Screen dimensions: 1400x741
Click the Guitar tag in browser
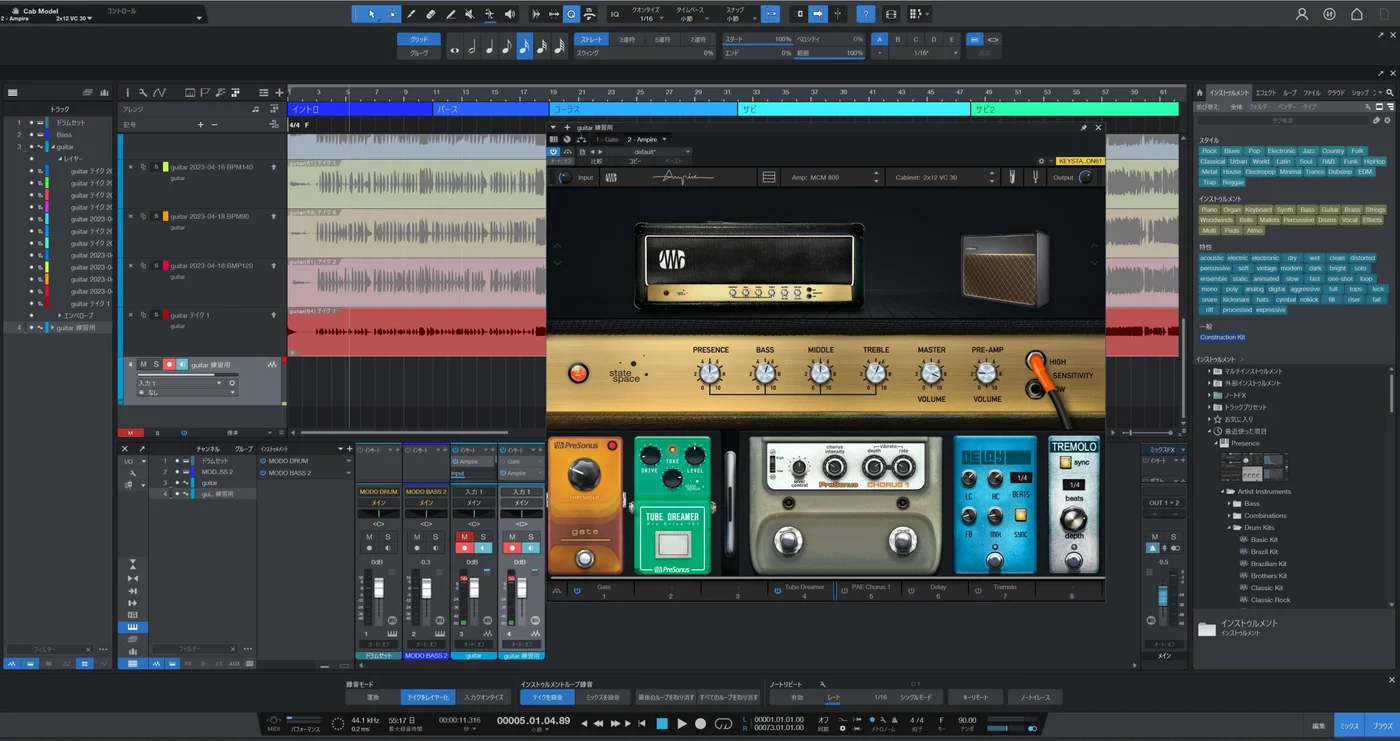(1329, 210)
